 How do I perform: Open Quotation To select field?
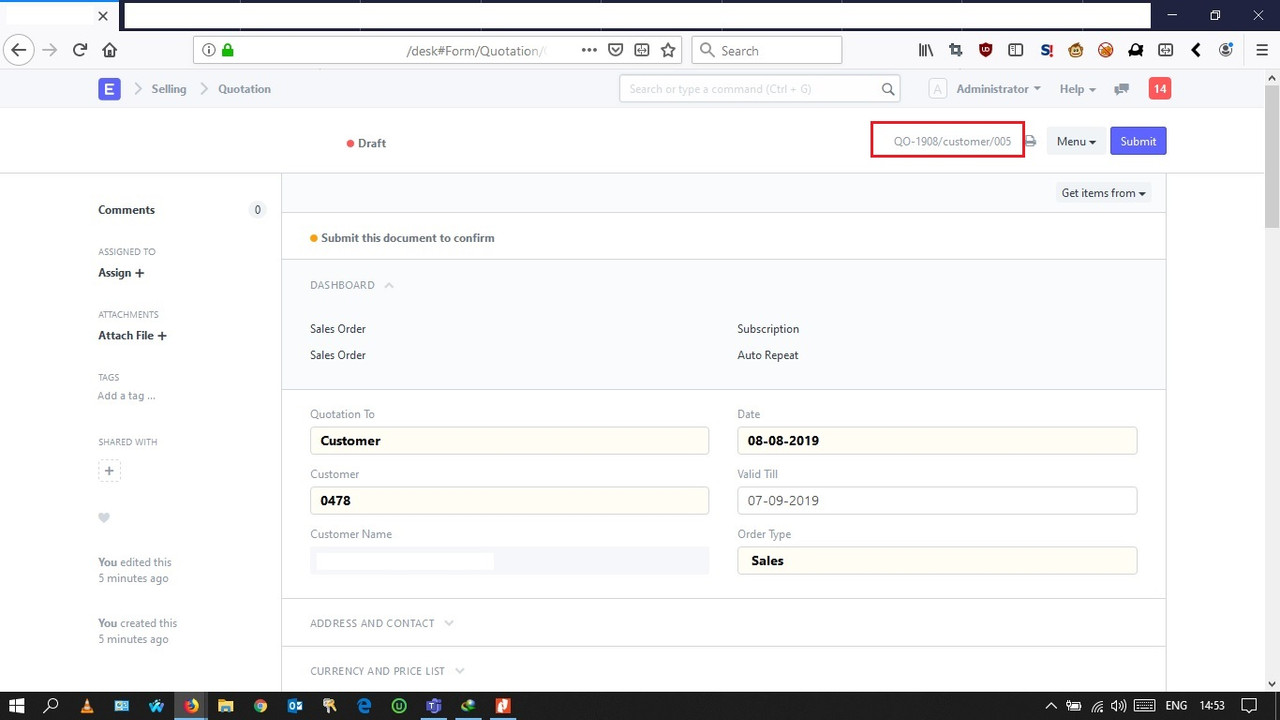coord(510,440)
